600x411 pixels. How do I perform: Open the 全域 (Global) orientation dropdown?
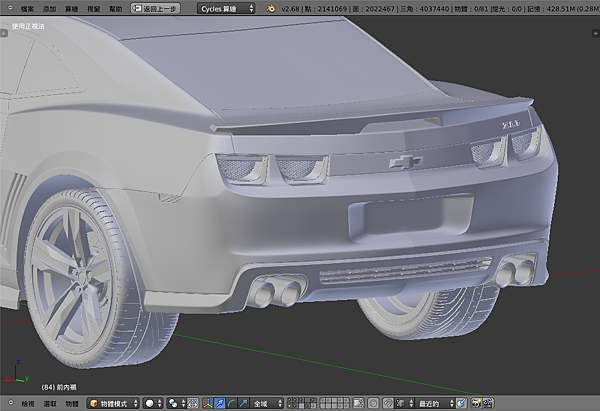[267, 403]
